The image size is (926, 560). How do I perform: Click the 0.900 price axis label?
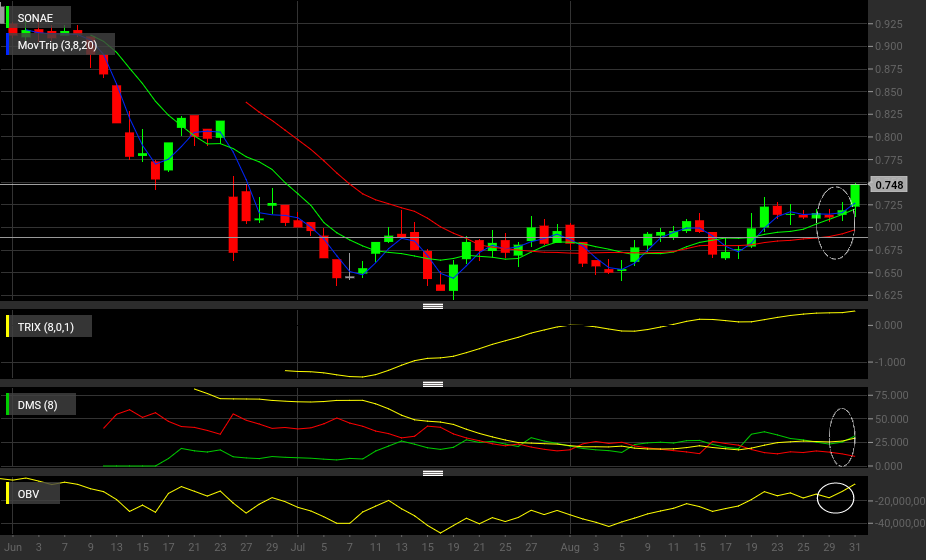(x=889, y=46)
